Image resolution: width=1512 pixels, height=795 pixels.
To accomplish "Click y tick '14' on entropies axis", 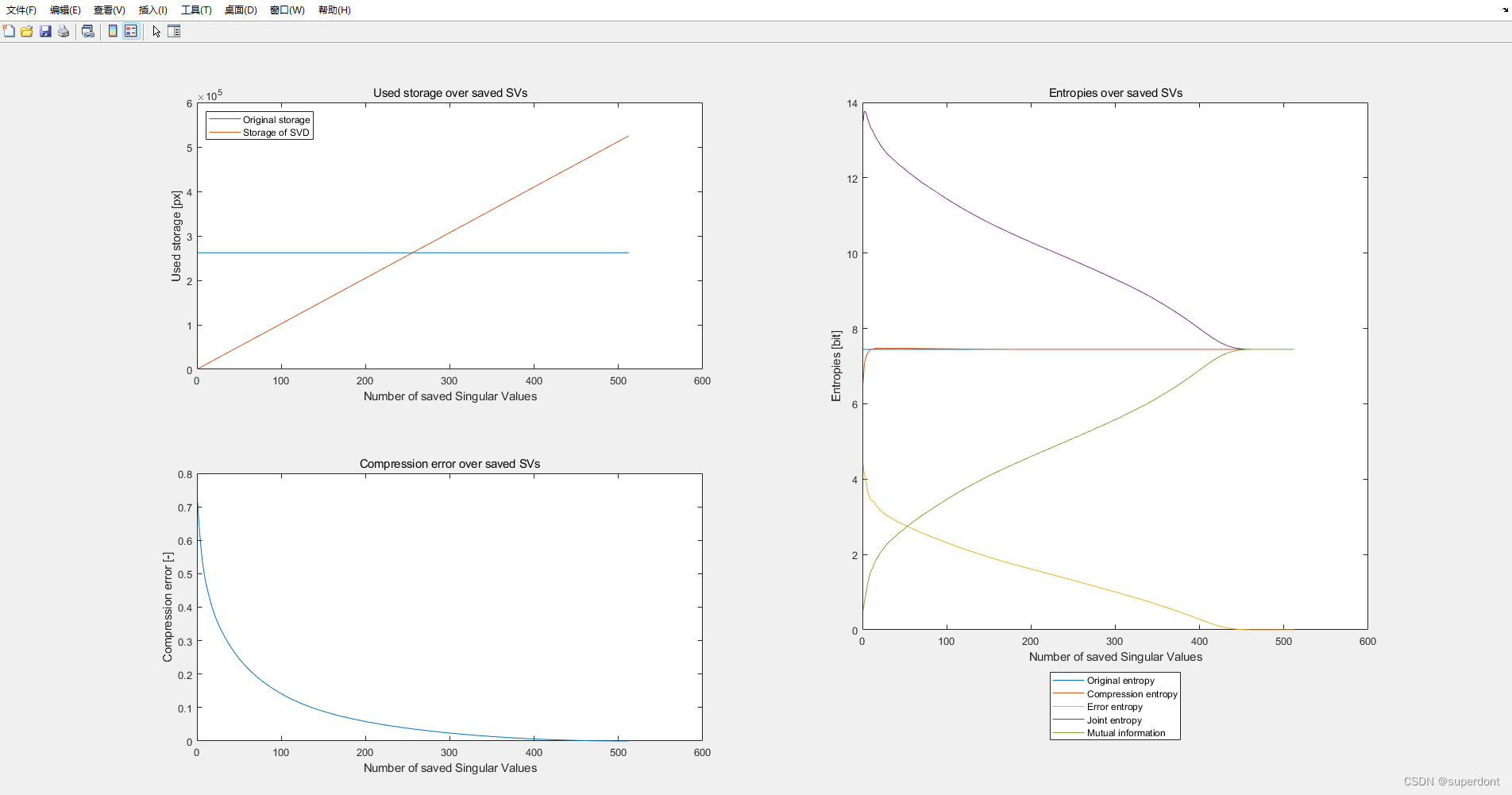I will tap(852, 103).
